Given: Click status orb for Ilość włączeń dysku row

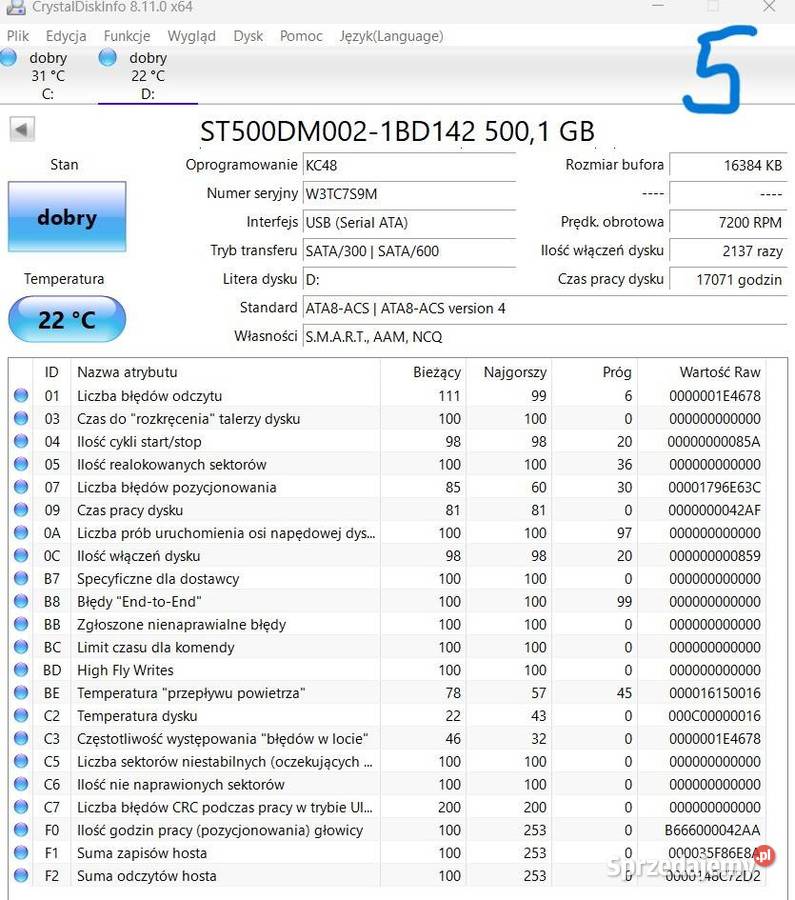Looking at the screenshot, I should pos(21,556).
